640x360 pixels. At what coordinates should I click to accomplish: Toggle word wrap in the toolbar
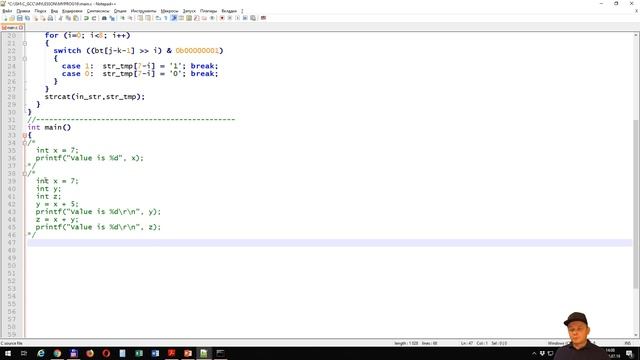(x=158, y=18)
